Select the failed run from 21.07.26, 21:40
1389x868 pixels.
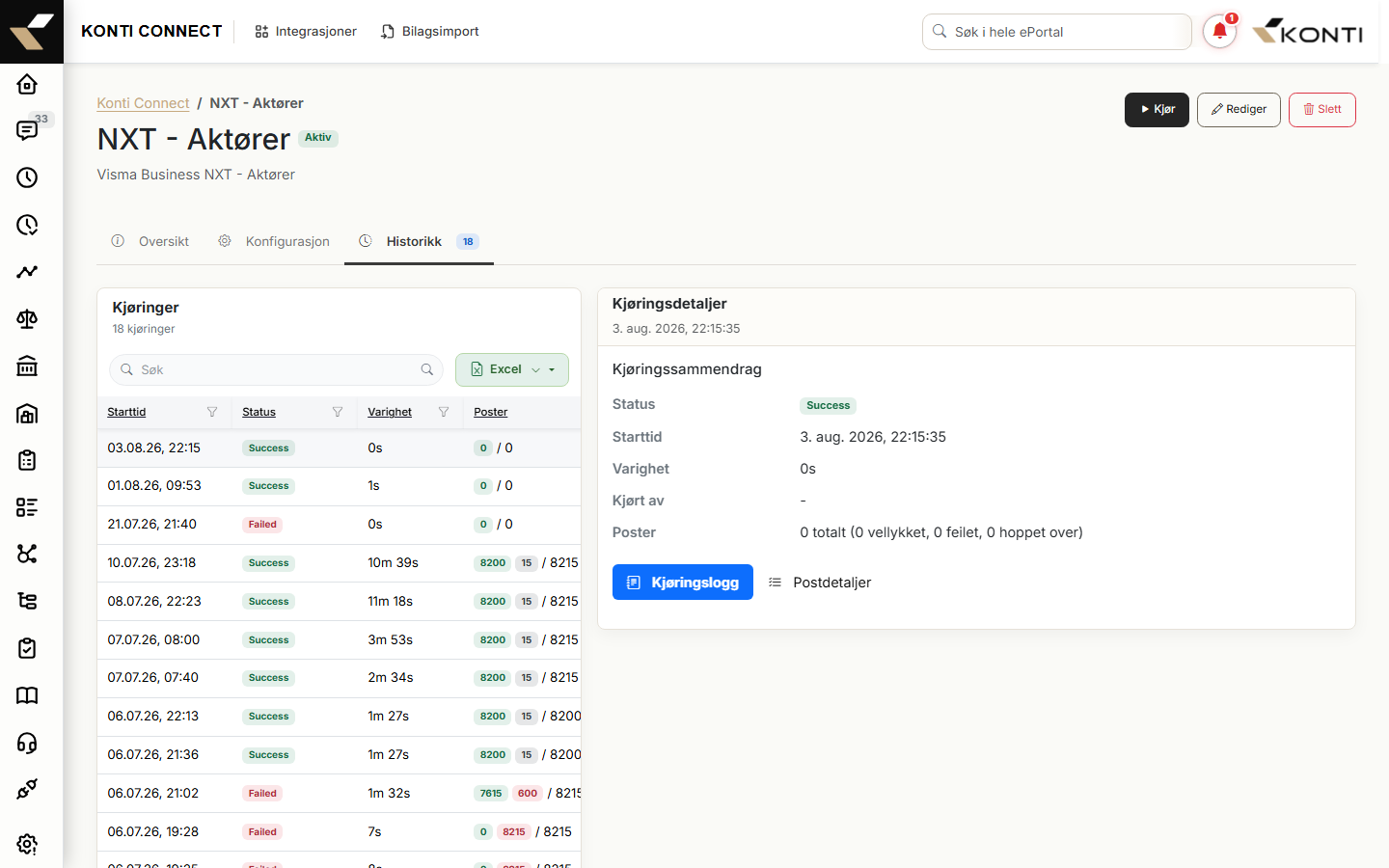(x=339, y=525)
